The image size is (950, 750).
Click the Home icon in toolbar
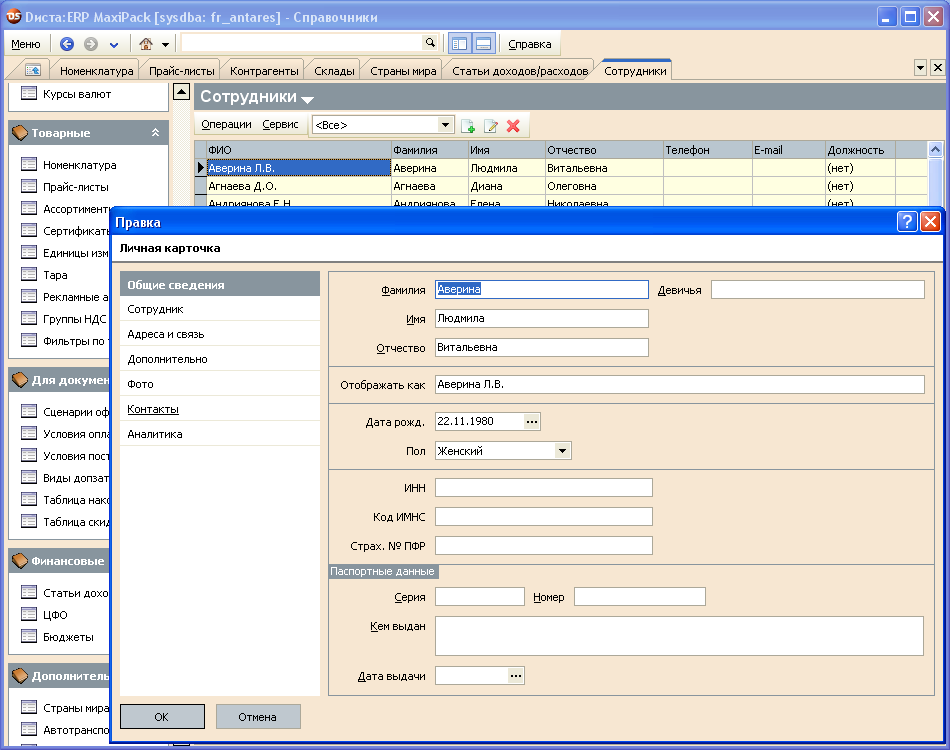[x=146, y=44]
